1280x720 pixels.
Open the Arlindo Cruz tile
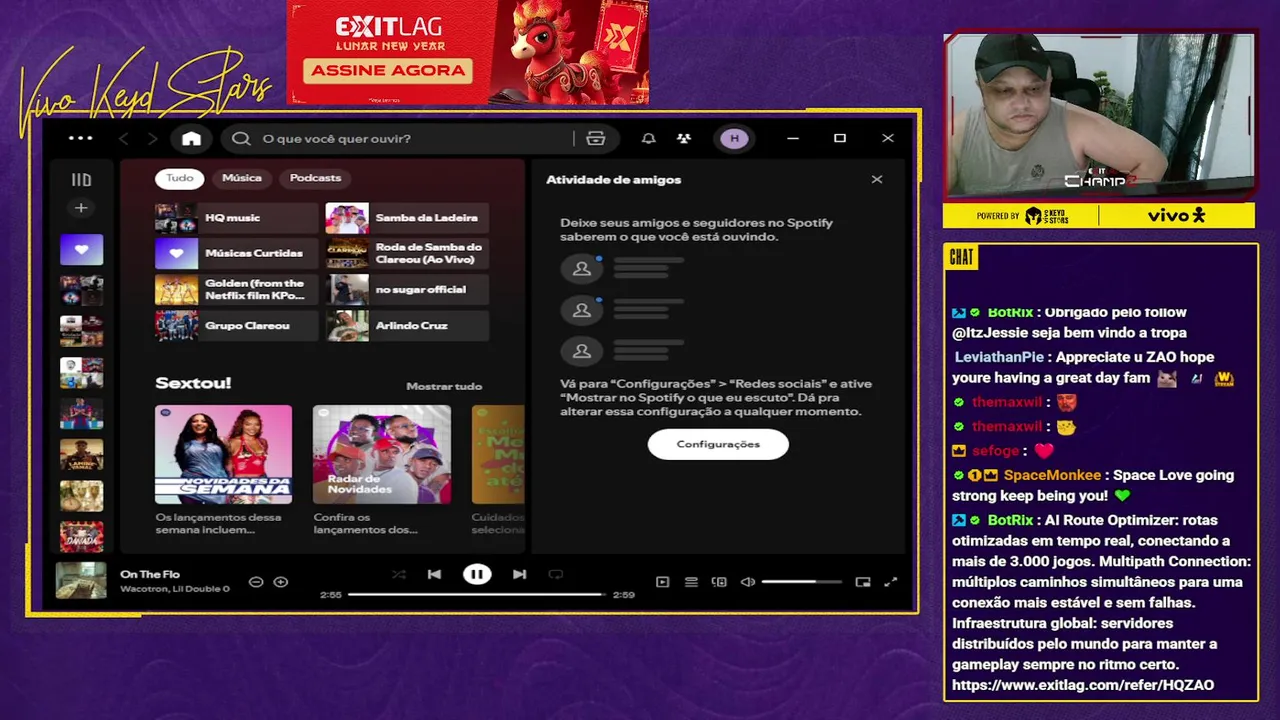coord(407,326)
